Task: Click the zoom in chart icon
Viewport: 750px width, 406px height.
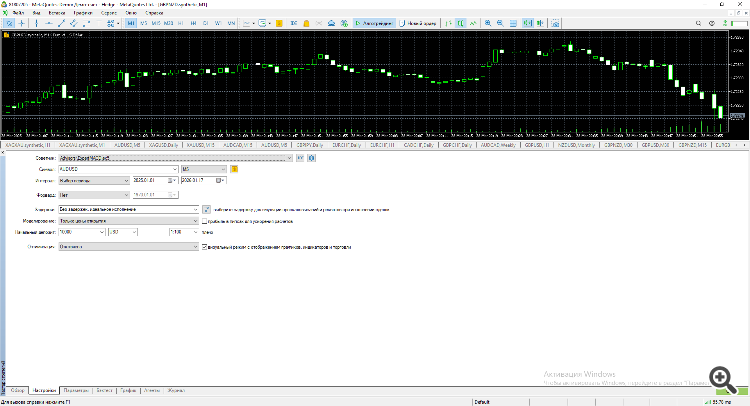Action: (487, 22)
